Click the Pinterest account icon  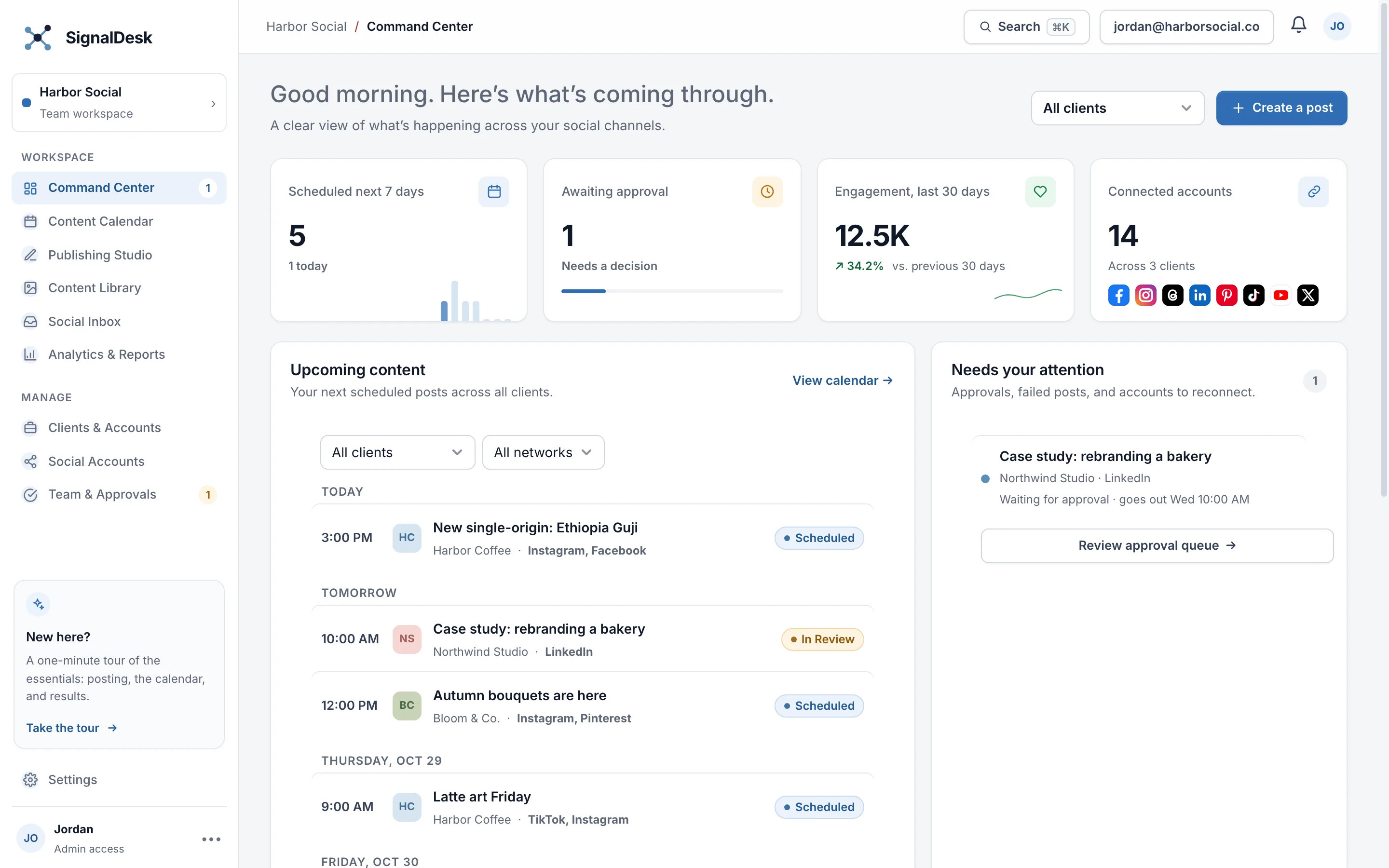pyautogui.click(x=1226, y=295)
